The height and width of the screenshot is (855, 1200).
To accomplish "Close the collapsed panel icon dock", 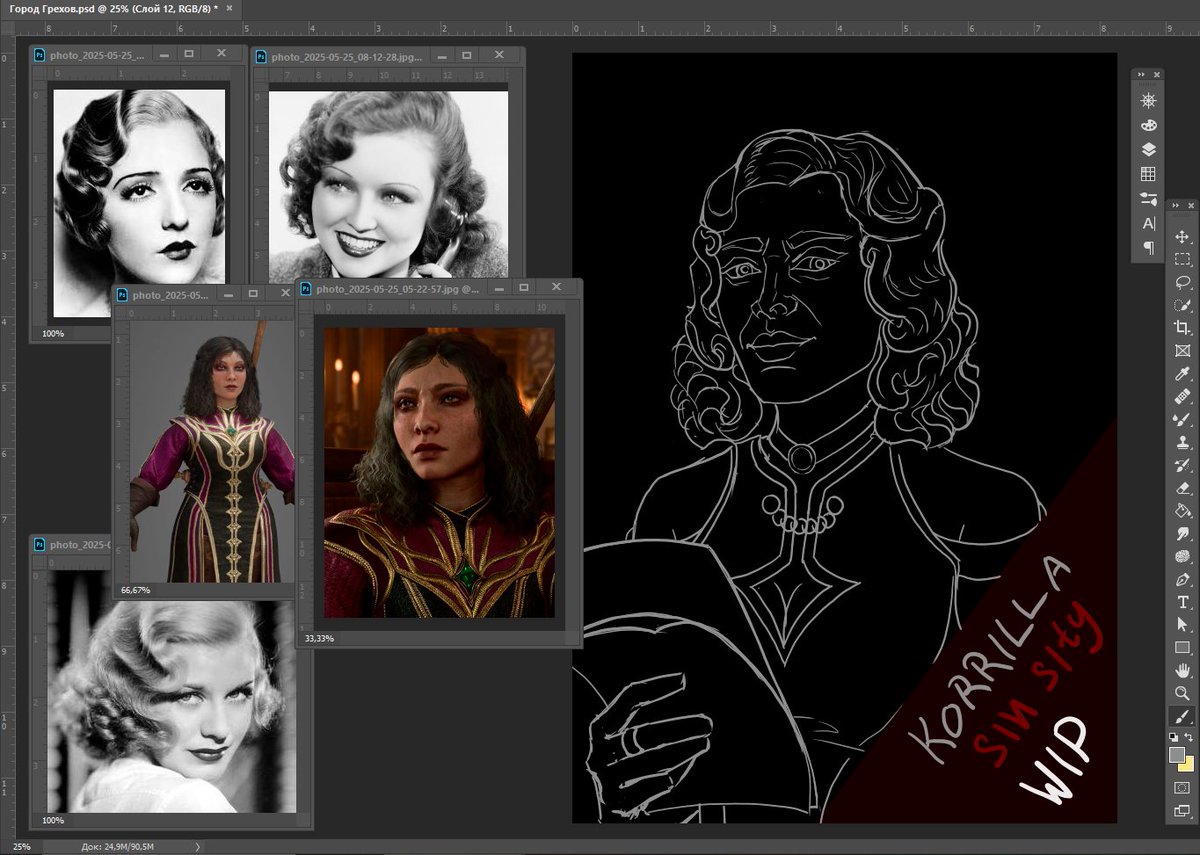I will pos(1158,74).
